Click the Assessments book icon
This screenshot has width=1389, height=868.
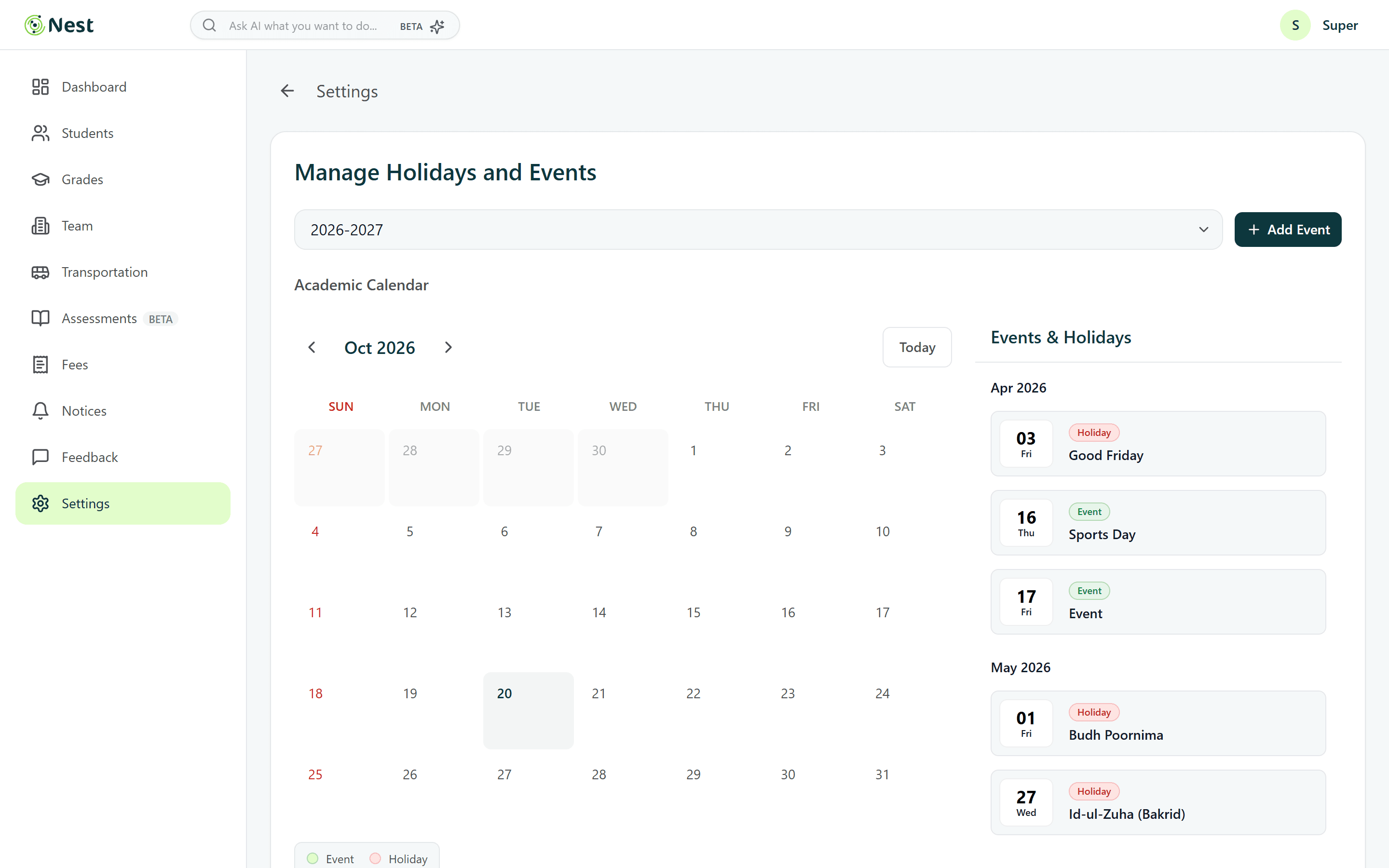[x=40, y=319]
